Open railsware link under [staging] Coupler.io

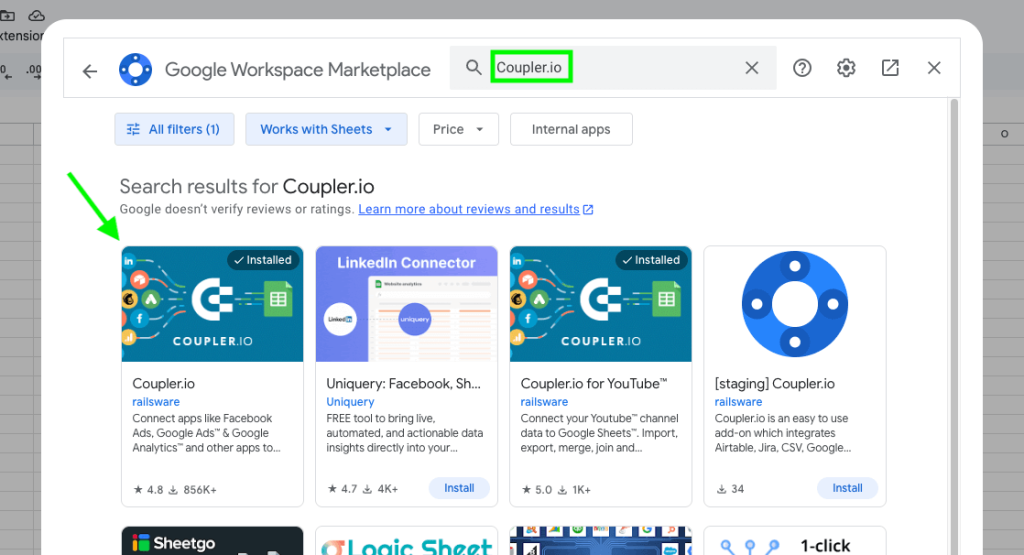pyautogui.click(x=738, y=402)
